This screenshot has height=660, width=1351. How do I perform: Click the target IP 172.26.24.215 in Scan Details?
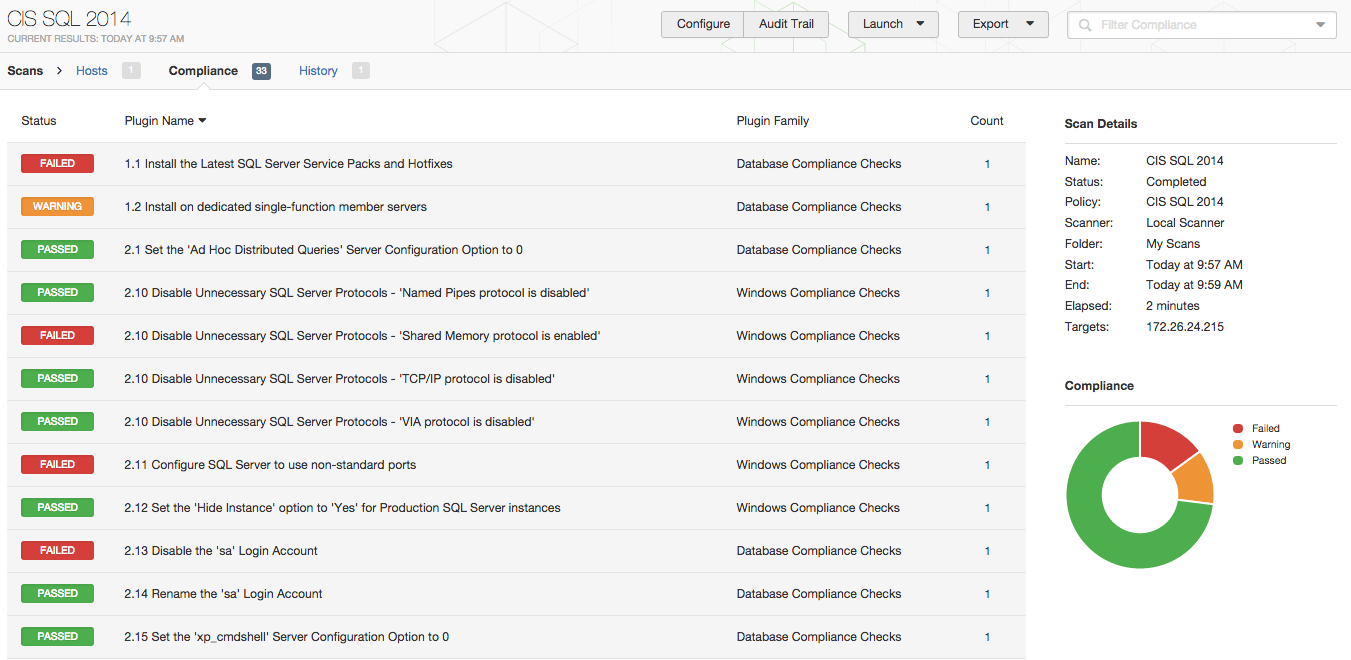[1185, 327]
